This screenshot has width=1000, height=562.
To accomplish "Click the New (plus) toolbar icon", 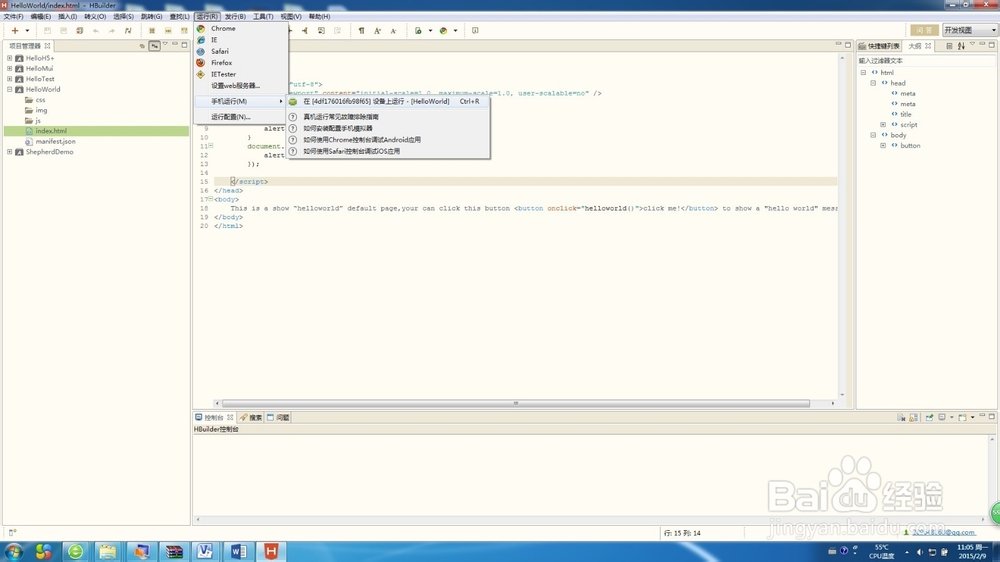I will click(x=15, y=31).
